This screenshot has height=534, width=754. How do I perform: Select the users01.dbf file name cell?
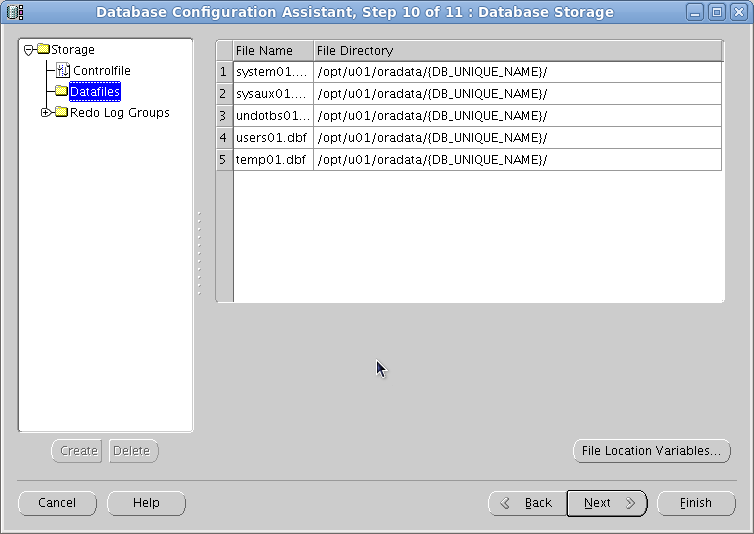(x=273, y=138)
